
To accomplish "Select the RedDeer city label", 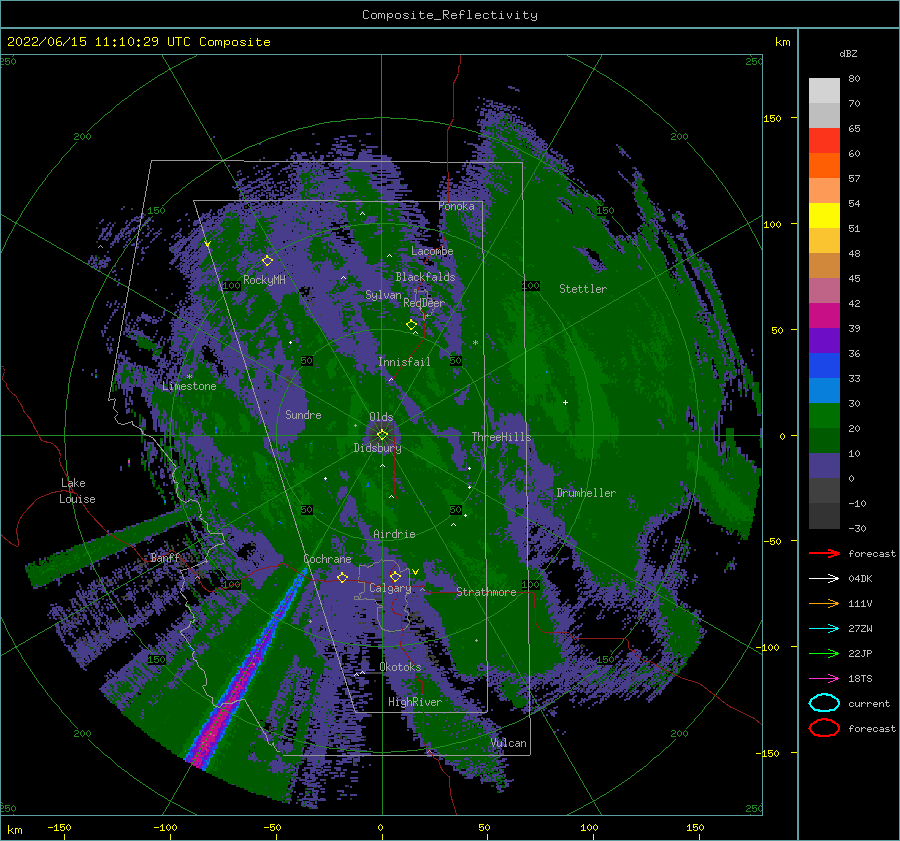I will pos(424,303).
